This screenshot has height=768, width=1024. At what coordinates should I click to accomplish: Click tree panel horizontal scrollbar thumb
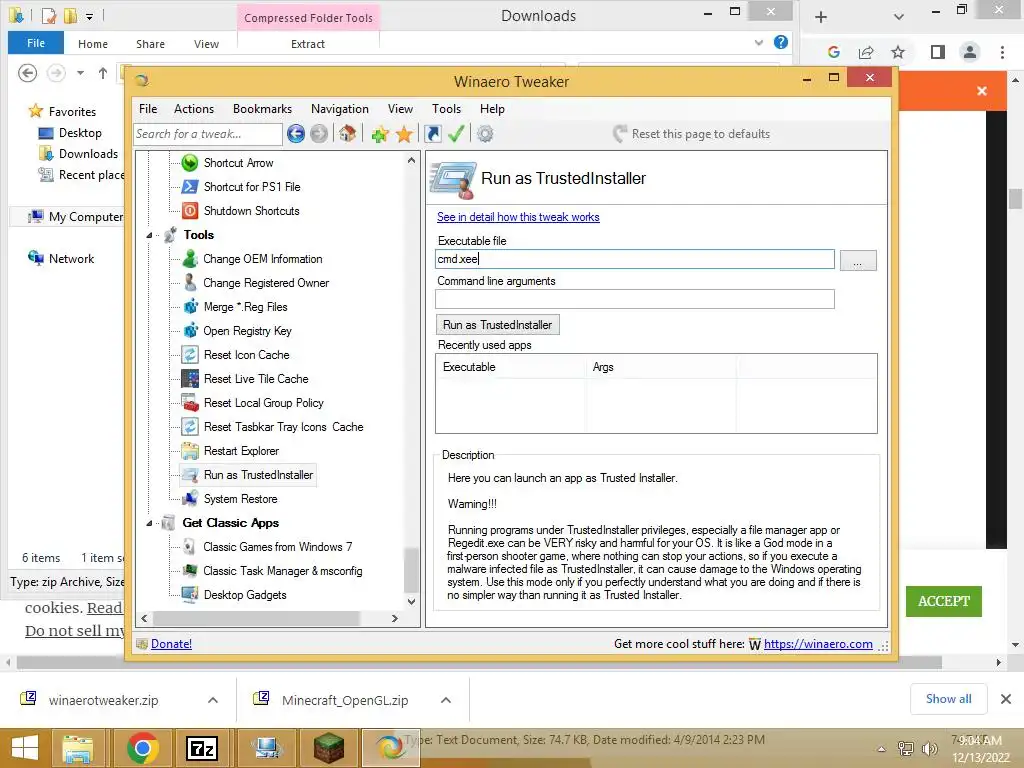coord(255,618)
